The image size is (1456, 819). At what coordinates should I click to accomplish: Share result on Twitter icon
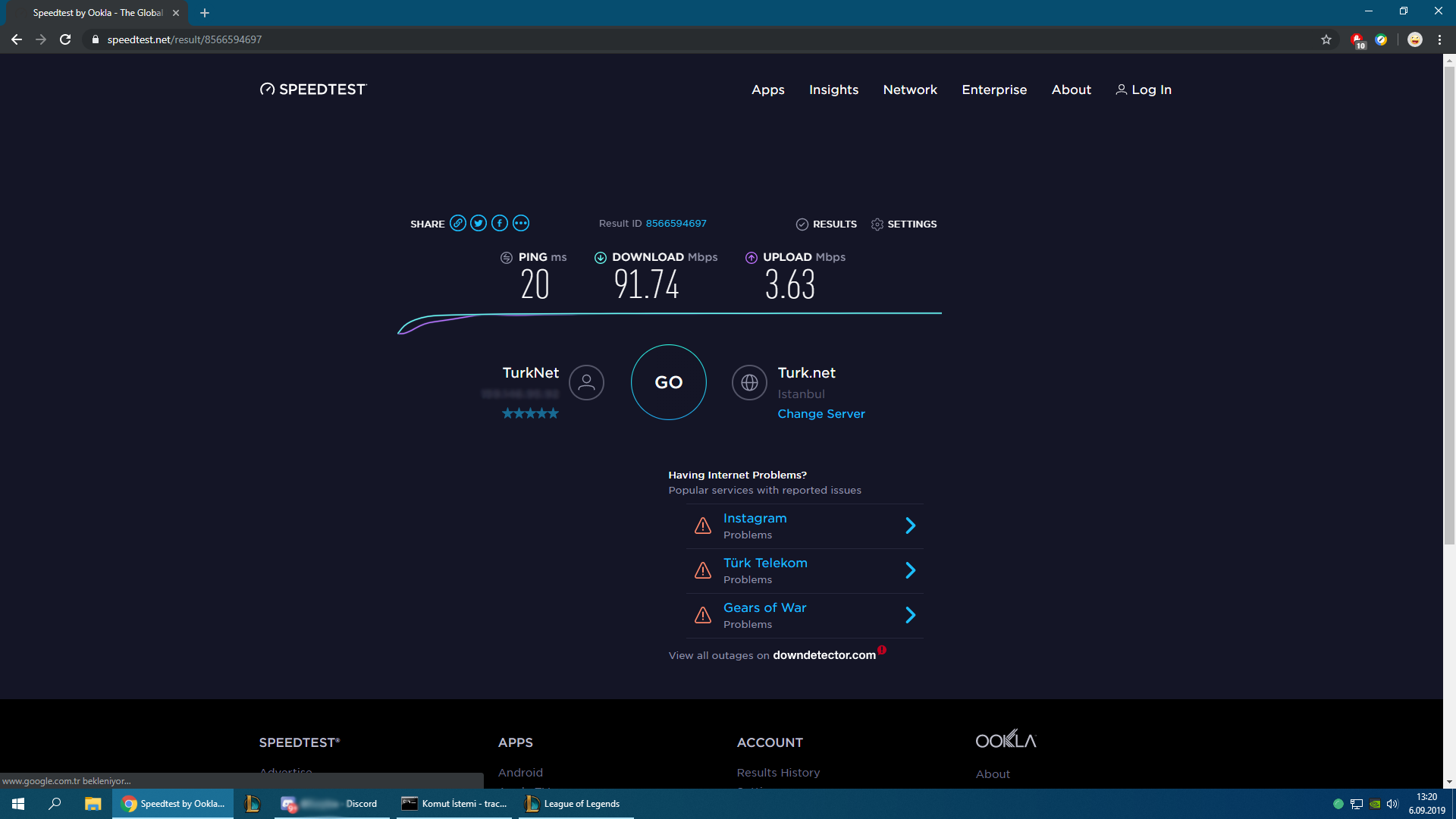coord(479,223)
